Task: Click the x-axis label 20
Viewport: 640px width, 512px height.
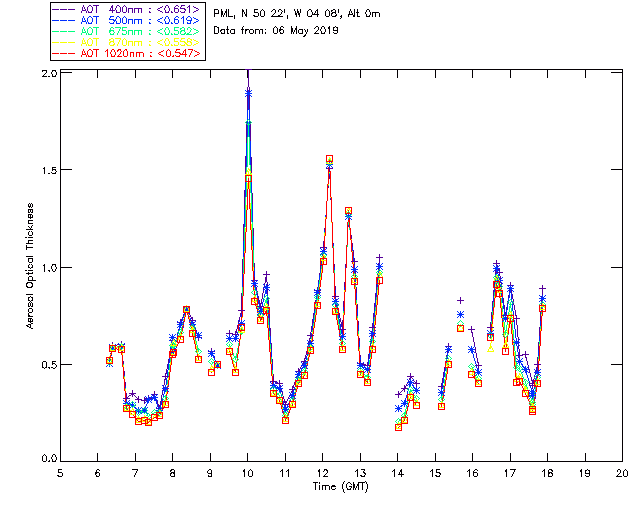Action: [x=622, y=473]
